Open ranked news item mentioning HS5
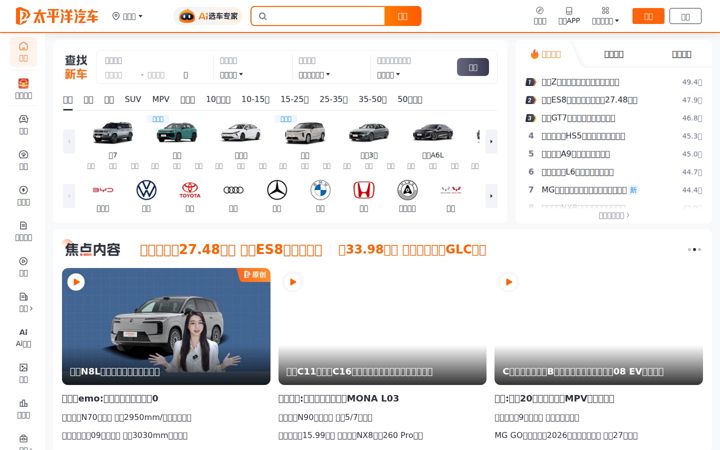This screenshot has width=720, height=450. [x=583, y=136]
